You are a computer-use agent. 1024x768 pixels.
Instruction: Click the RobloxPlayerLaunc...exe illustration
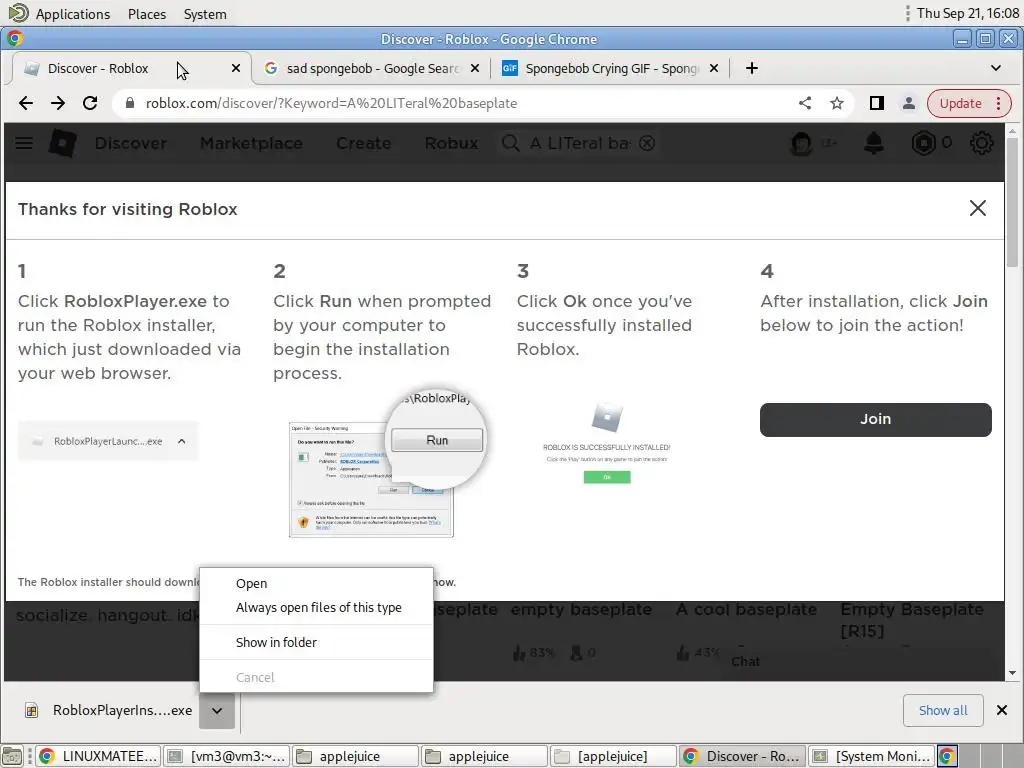[108, 441]
